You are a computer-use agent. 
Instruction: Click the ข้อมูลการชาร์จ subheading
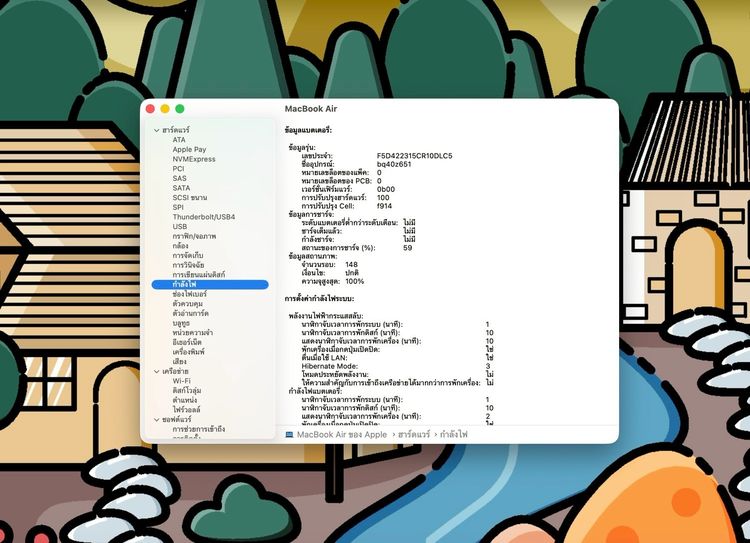pyautogui.click(x=311, y=214)
